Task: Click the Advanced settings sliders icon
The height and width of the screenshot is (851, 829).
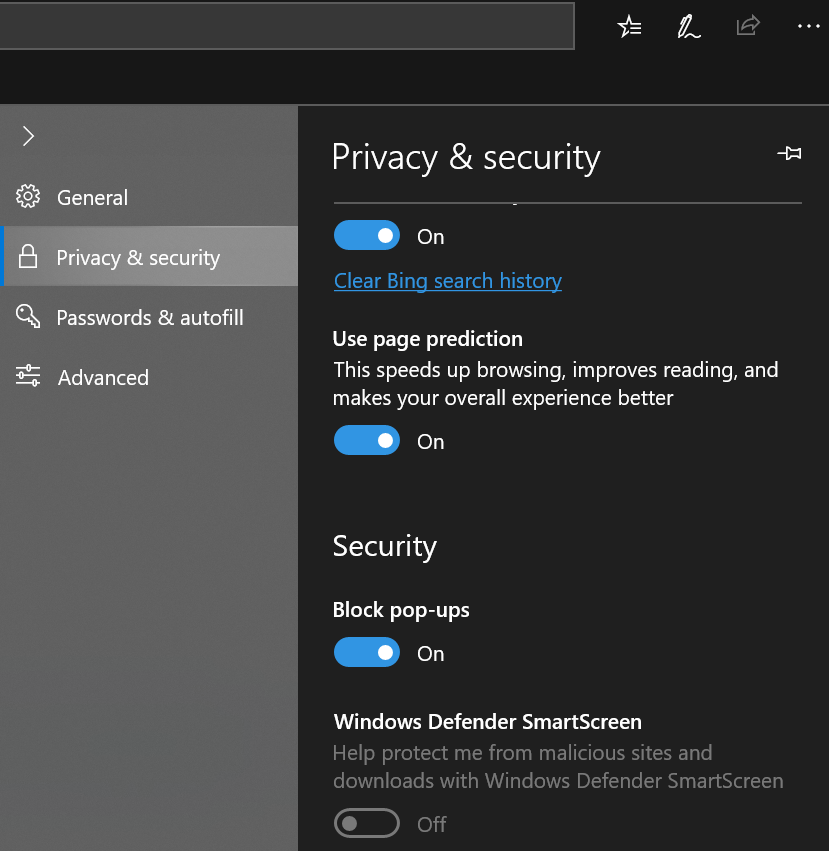Action: point(27,377)
